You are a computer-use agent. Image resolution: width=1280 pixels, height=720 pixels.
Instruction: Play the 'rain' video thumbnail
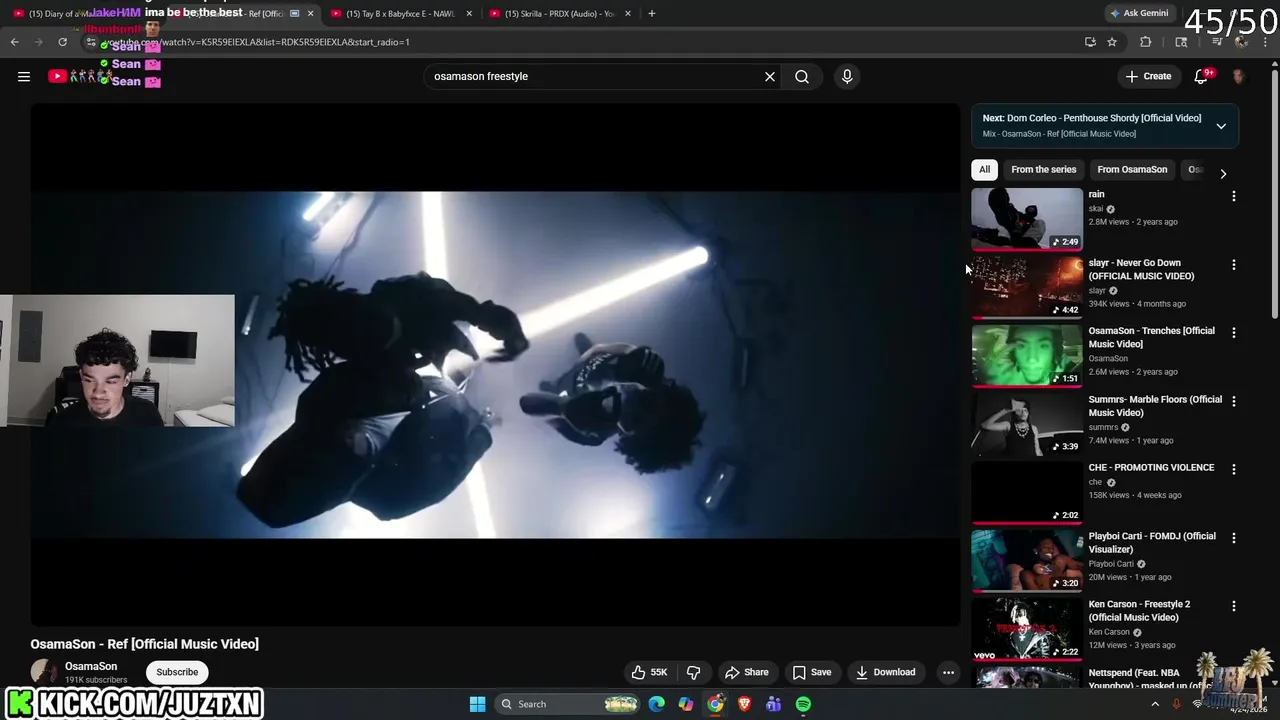click(1027, 218)
